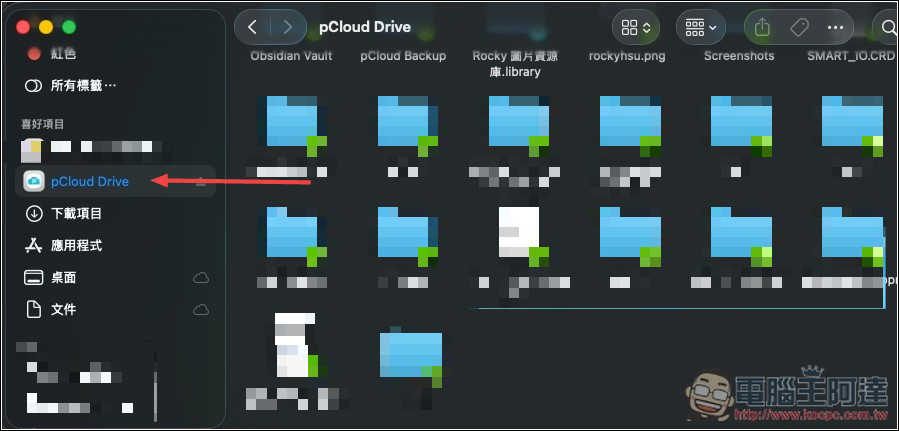Open 文件 (Documents) in sidebar

[63, 309]
